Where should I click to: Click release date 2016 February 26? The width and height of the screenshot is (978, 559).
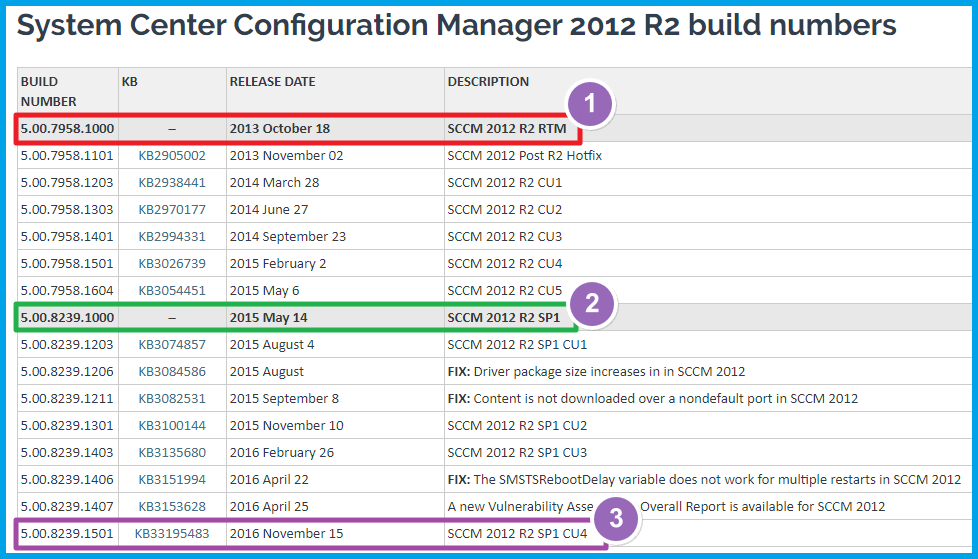[x=282, y=452]
